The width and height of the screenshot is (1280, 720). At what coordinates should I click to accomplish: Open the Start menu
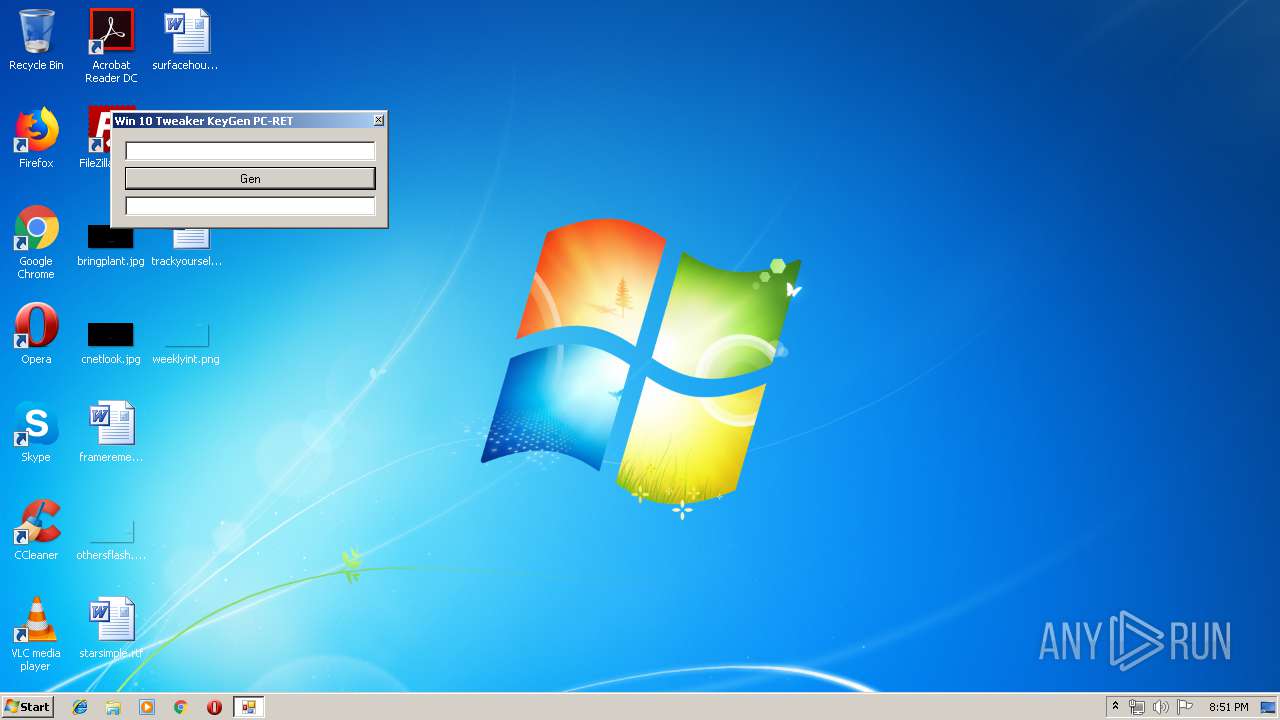(x=27, y=707)
